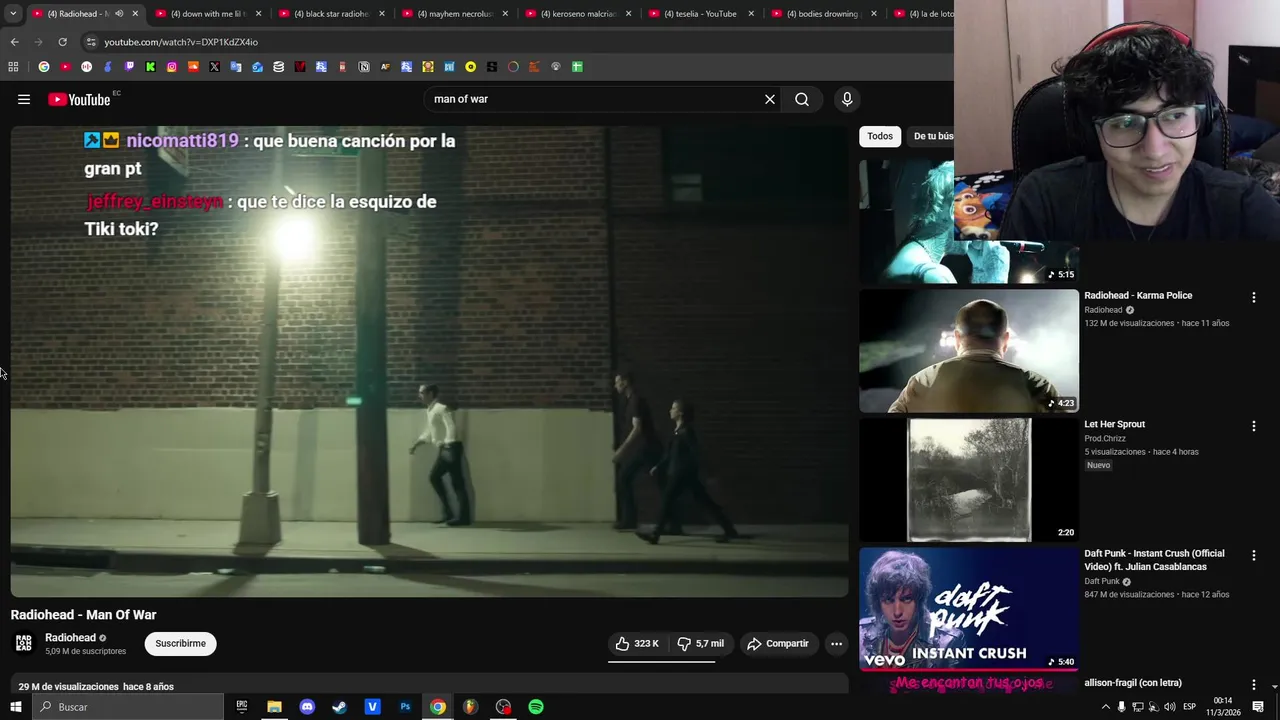Open options menu for Karma Police
Screen dimensions: 1280x720
[x=1254, y=297]
